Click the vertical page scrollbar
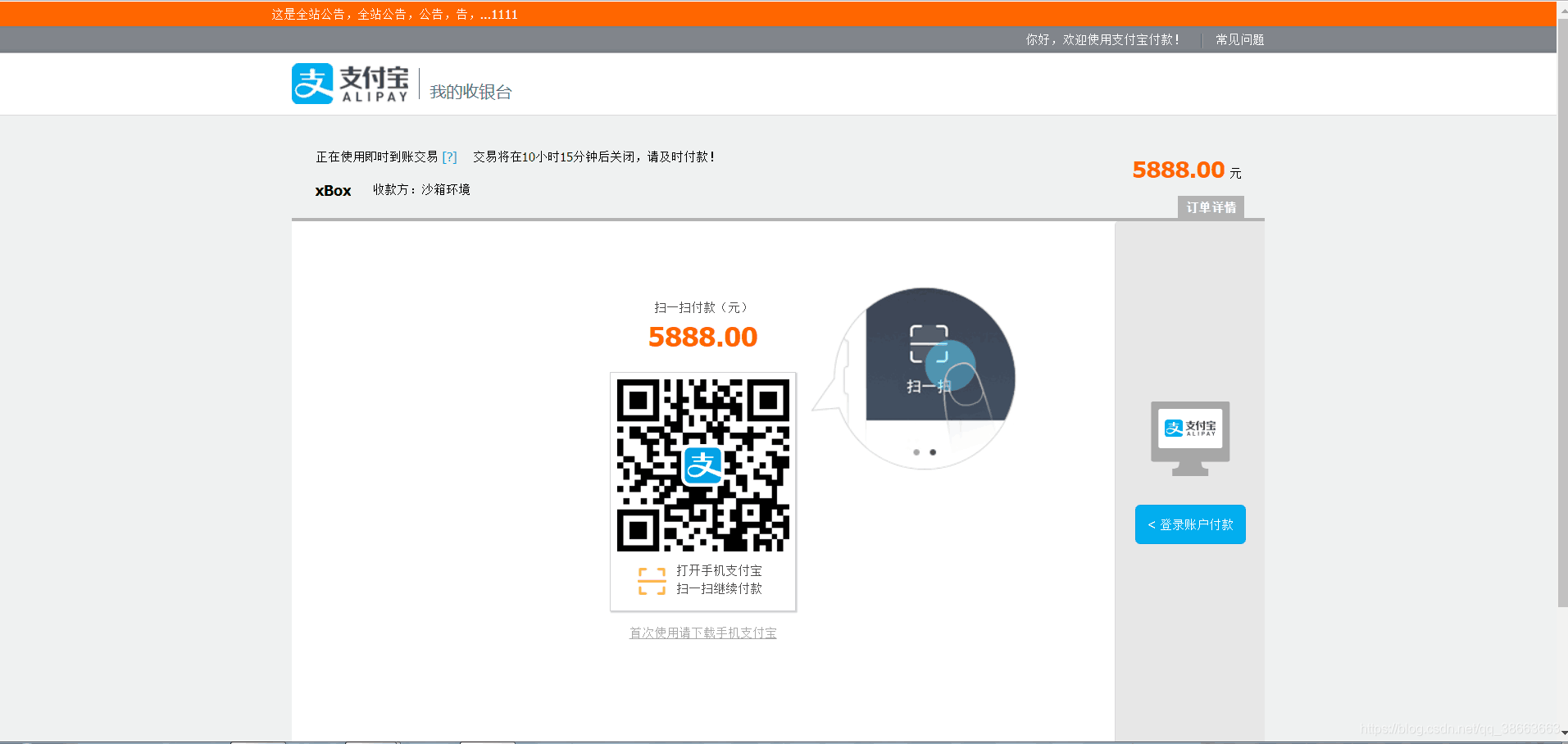The height and width of the screenshot is (744, 1568). coord(1562,311)
